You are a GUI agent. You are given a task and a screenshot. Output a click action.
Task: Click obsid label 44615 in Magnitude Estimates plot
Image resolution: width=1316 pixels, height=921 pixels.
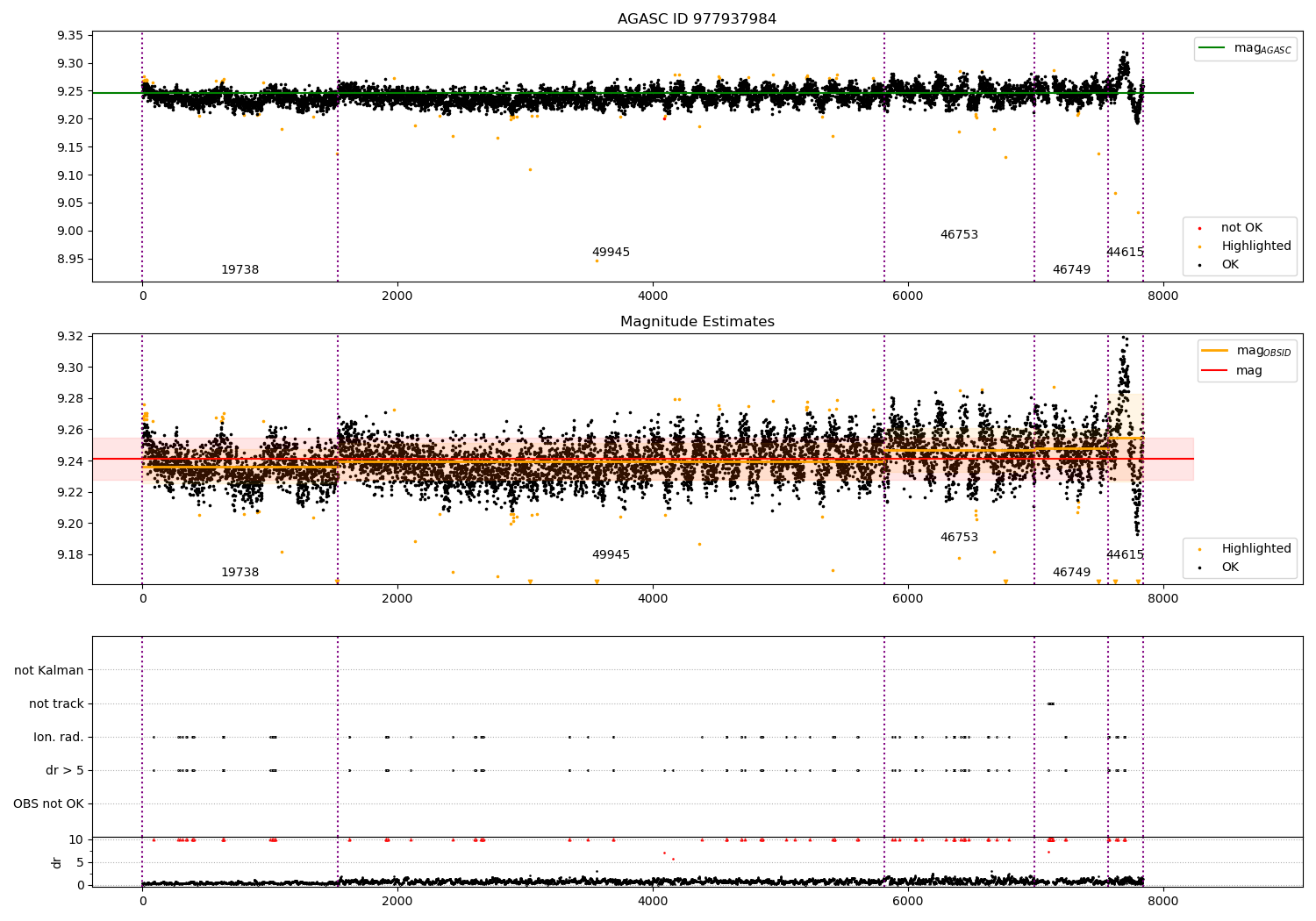[1125, 555]
